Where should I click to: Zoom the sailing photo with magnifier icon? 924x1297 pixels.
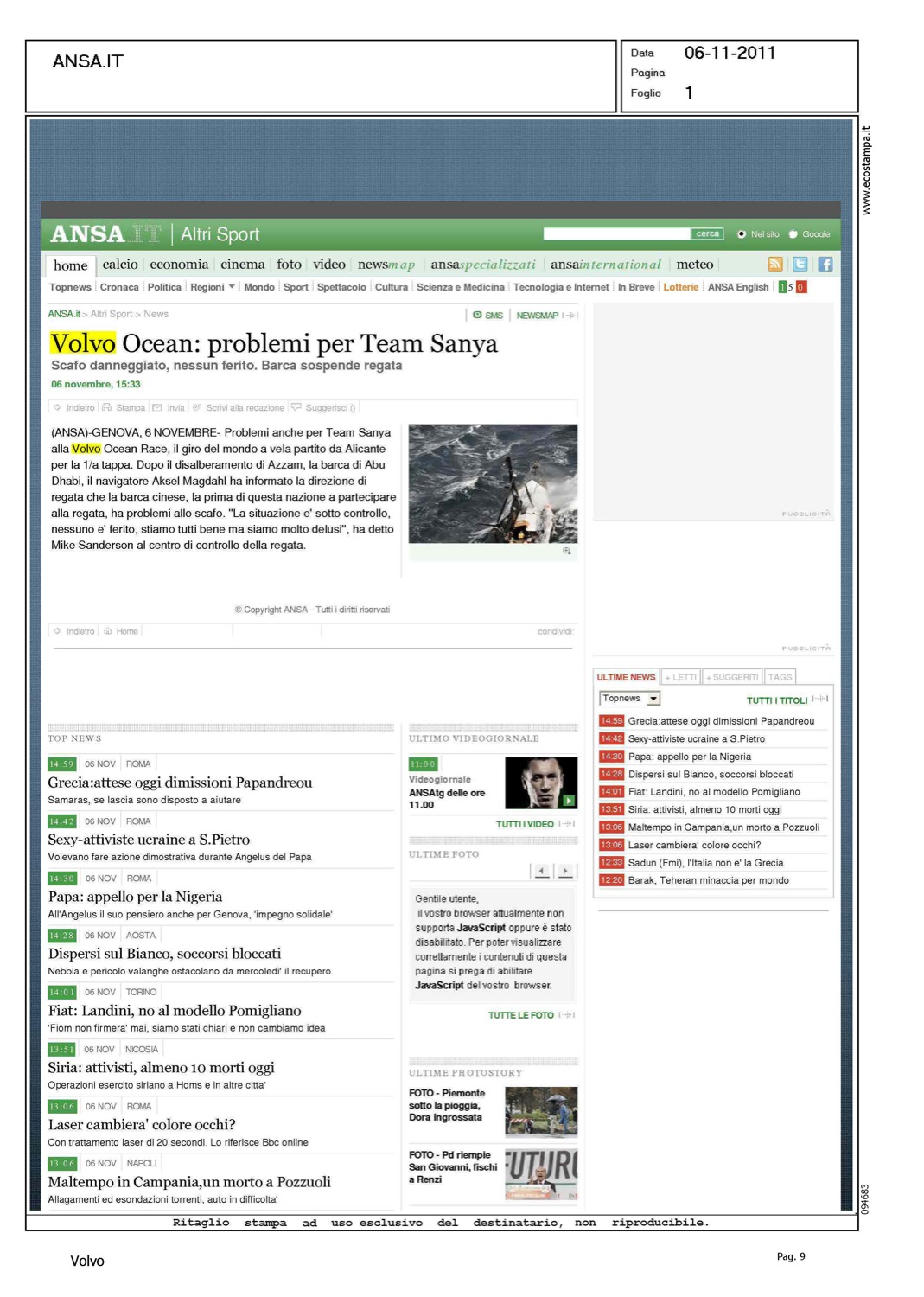coord(567,551)
